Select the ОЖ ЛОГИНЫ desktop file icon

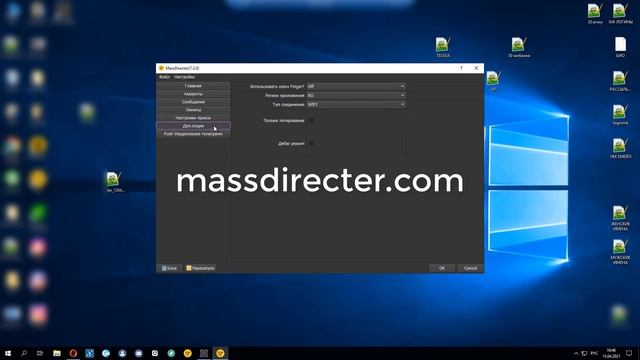(x=620, y=14)
